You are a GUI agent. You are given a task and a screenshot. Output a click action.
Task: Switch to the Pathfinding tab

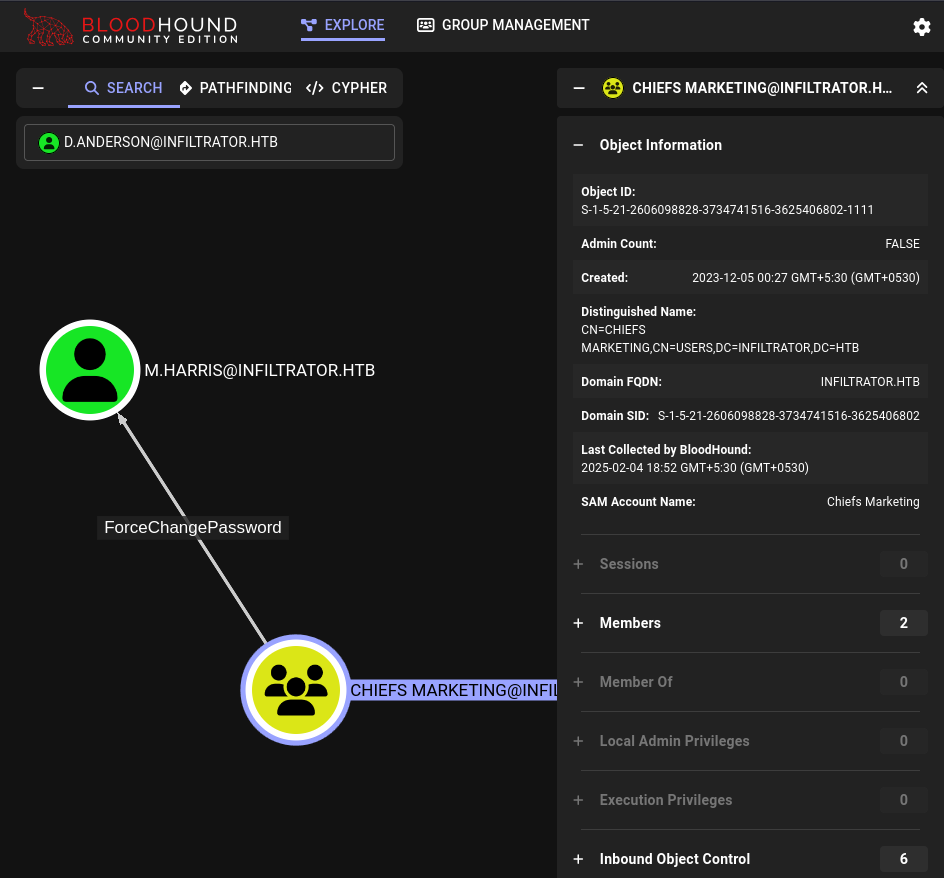tap(235, 88)
